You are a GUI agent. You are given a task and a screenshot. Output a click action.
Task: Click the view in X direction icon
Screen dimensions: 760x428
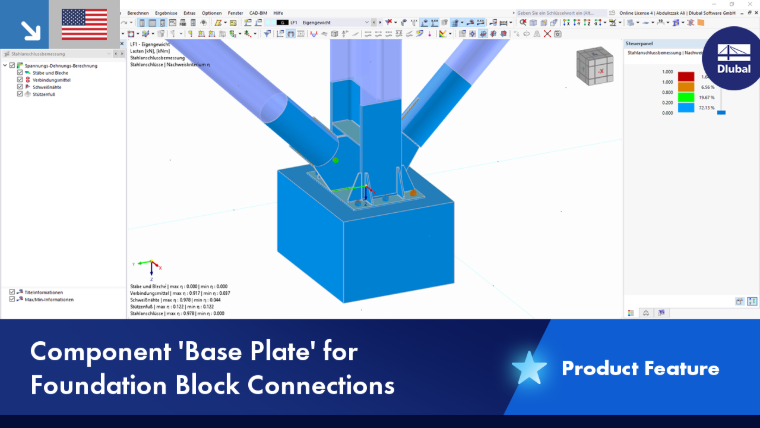click(566, 22)
